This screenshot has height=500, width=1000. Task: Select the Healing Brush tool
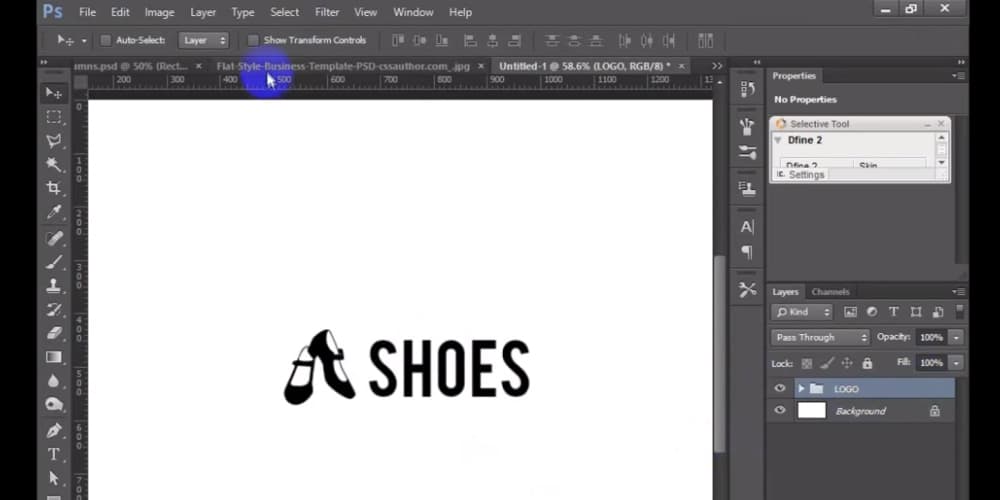click(54, 238)
